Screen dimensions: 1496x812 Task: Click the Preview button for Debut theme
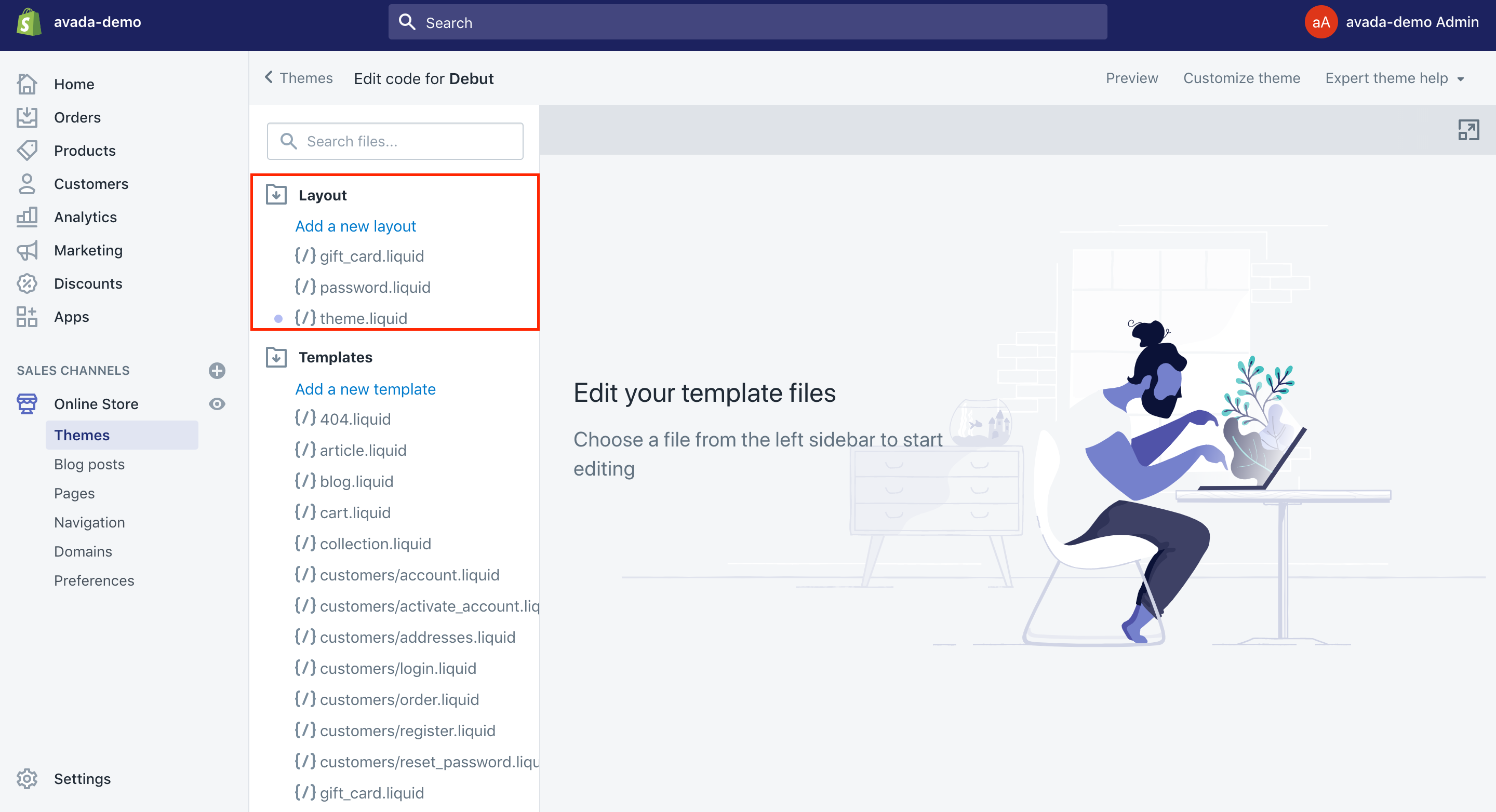click(1131, 78)
